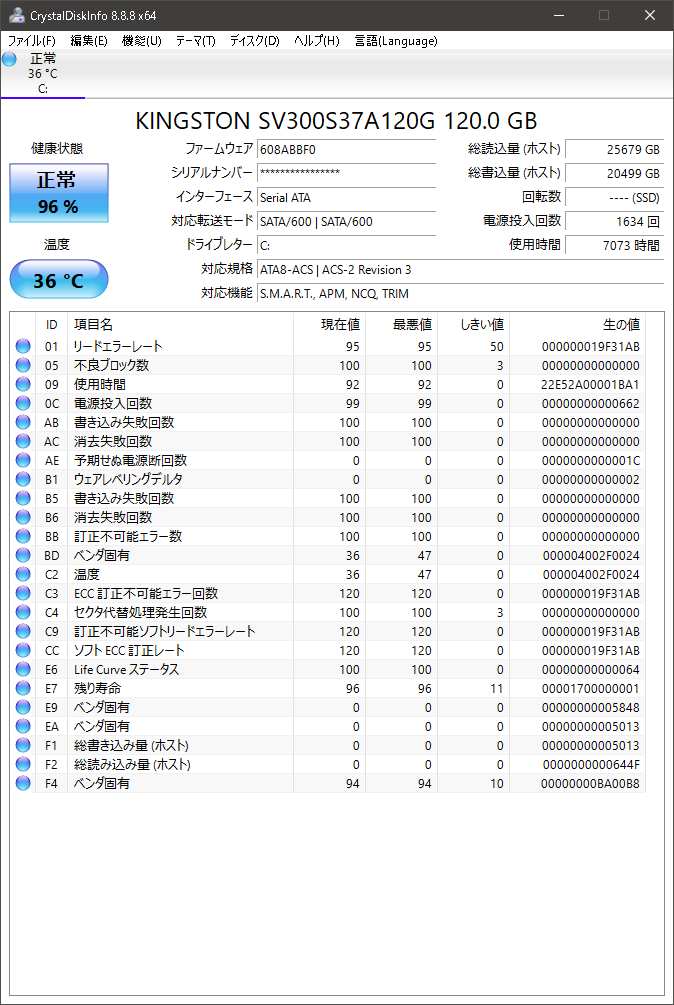Open the 編集(E) menu
The width and height of the screenshot is (674, 1005).
(x=88, y=41)
